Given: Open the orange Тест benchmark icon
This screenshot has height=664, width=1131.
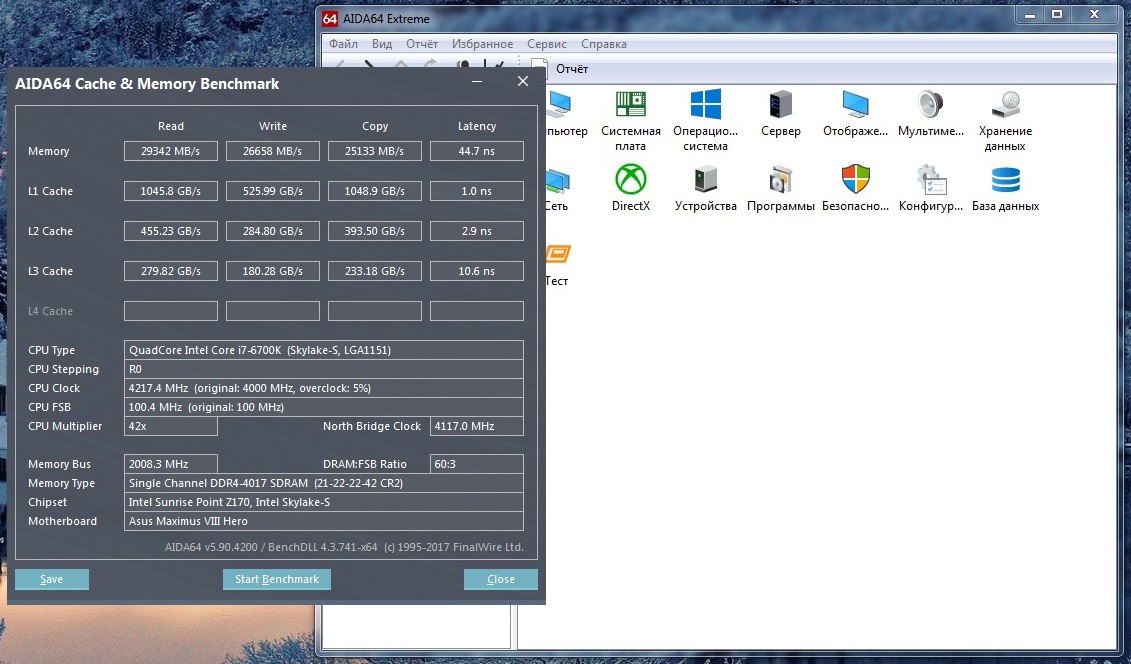Looking at the screenshot, I should pos(558,254).
